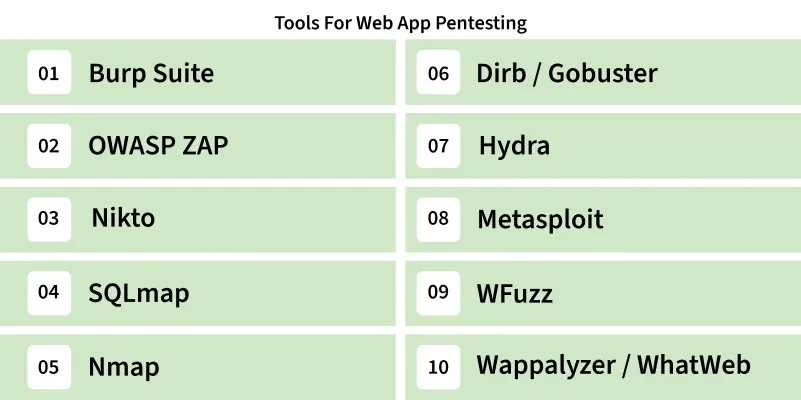Select the 04 number badge

49,292
